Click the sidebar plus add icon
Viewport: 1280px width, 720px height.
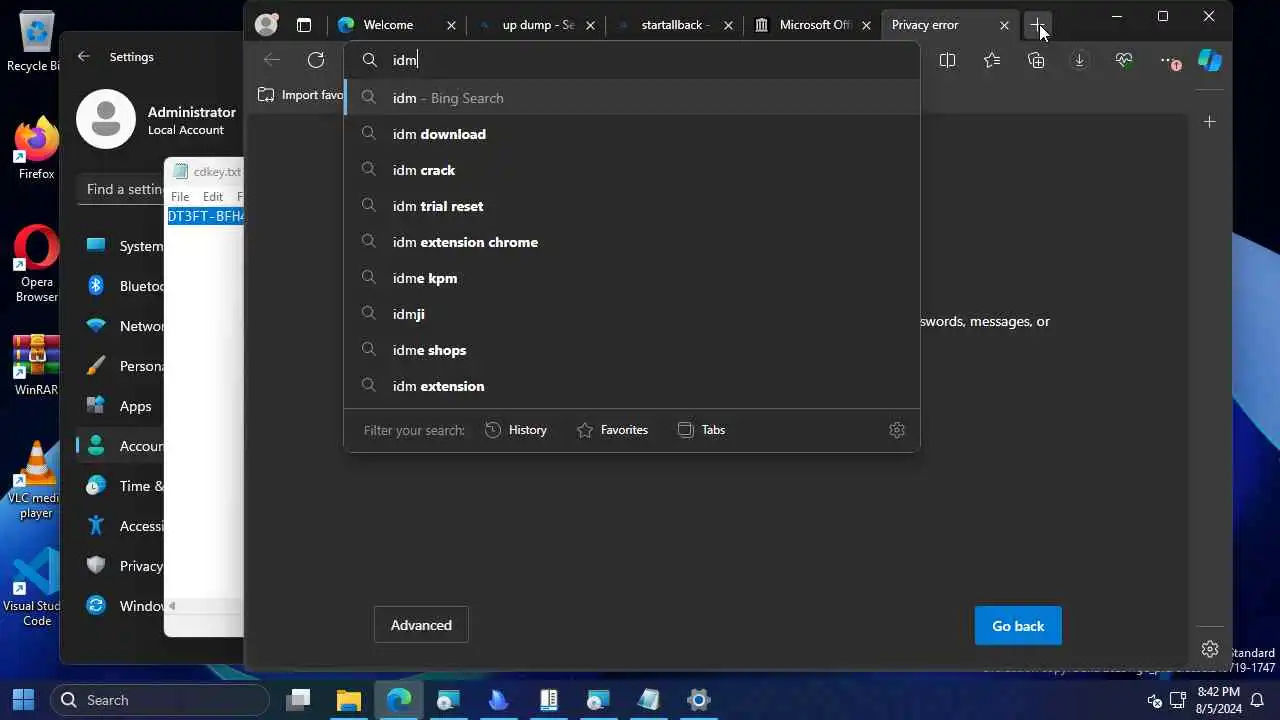(1210, 122)
